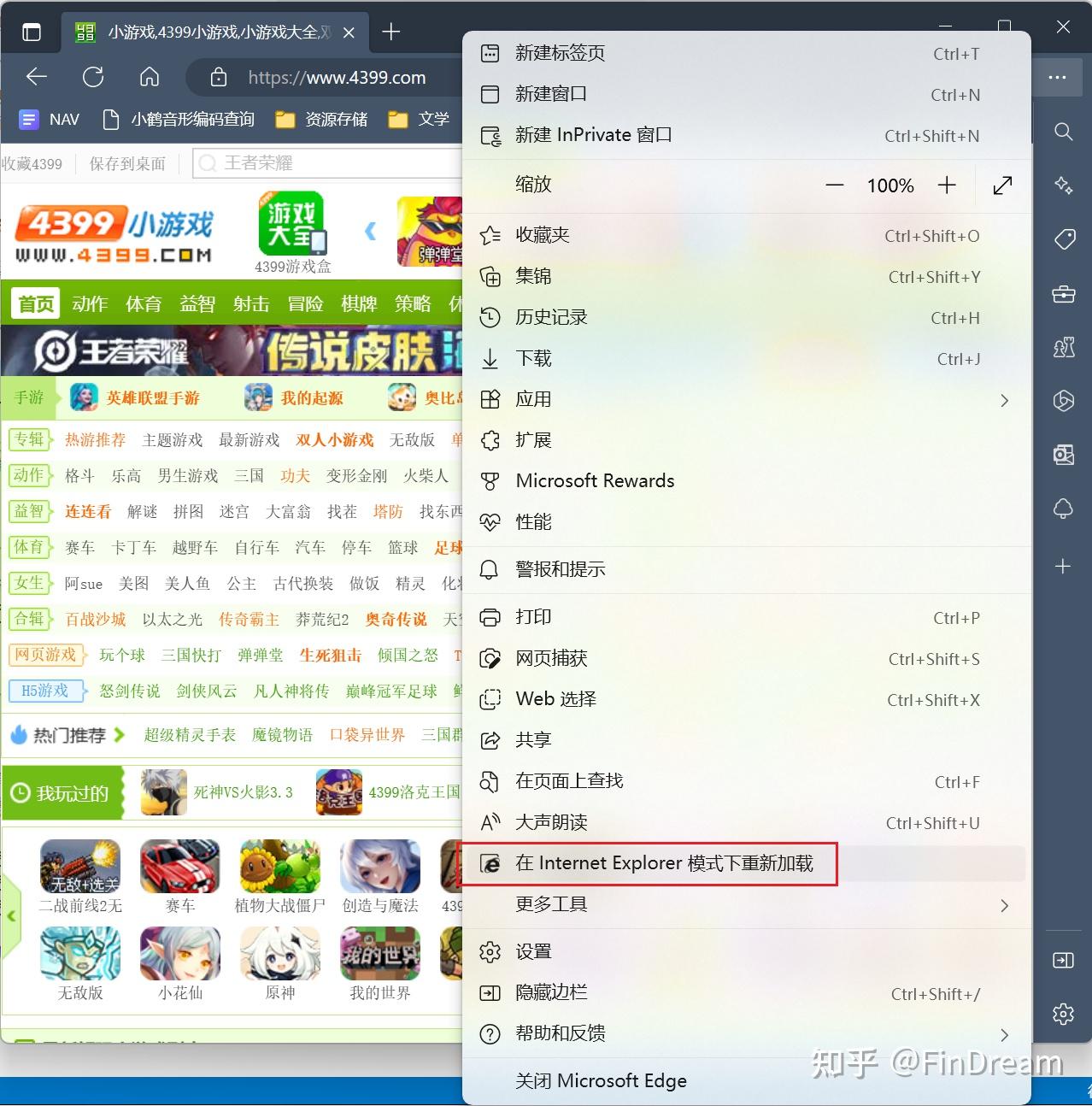The width and height of the screenshot is (1092, 1106).
Task: Start 网页捕获 from the menu
Action: click(x=747, y=658)
